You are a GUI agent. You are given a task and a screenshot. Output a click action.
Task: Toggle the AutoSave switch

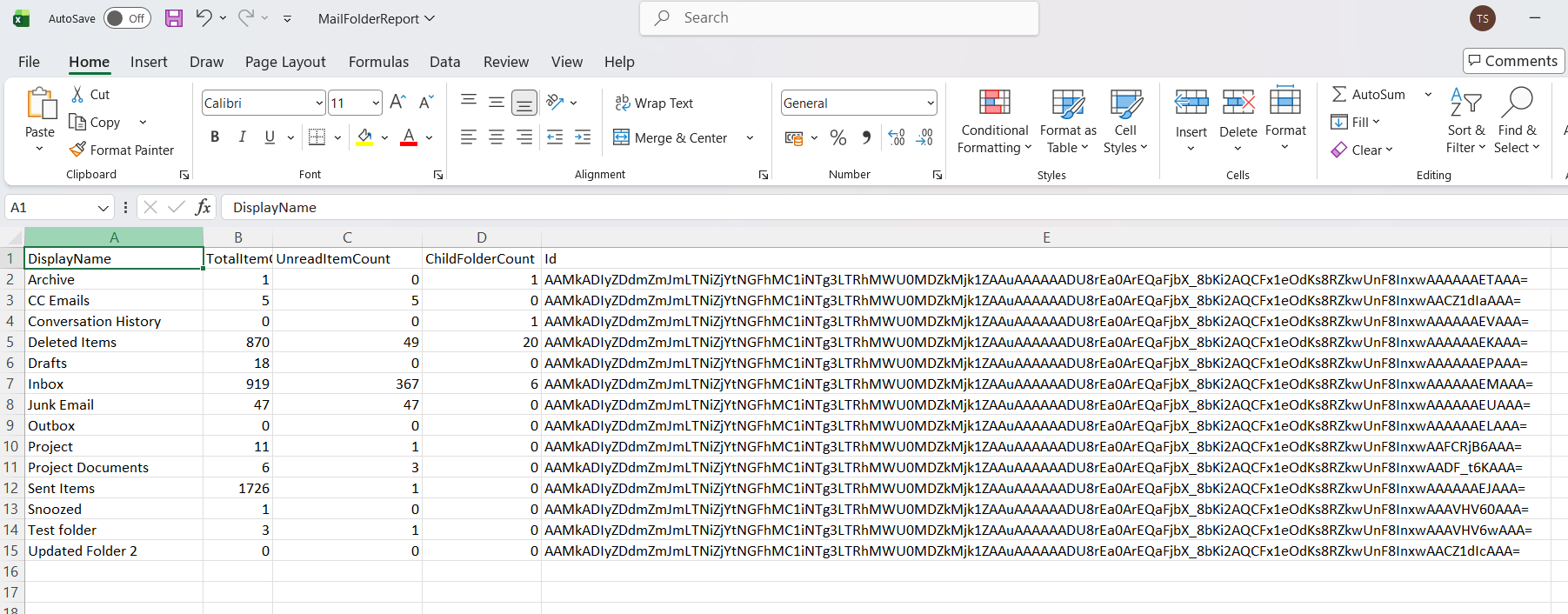click(127, 18)
